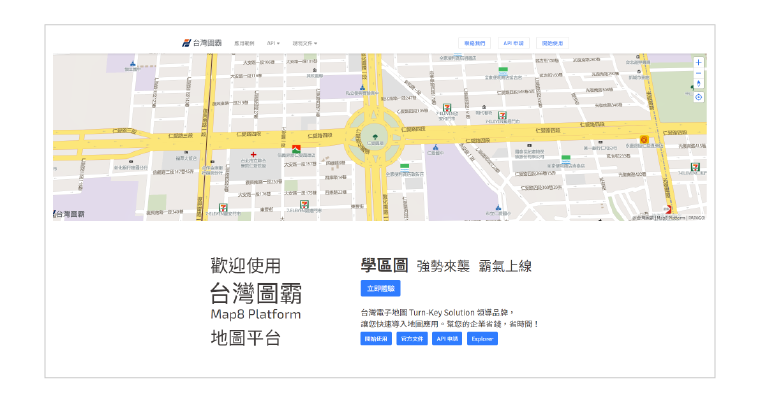Screen dimensions: 760x403
Task: Click the Turn-Key Solution description line
Action: tap(438, 312)
